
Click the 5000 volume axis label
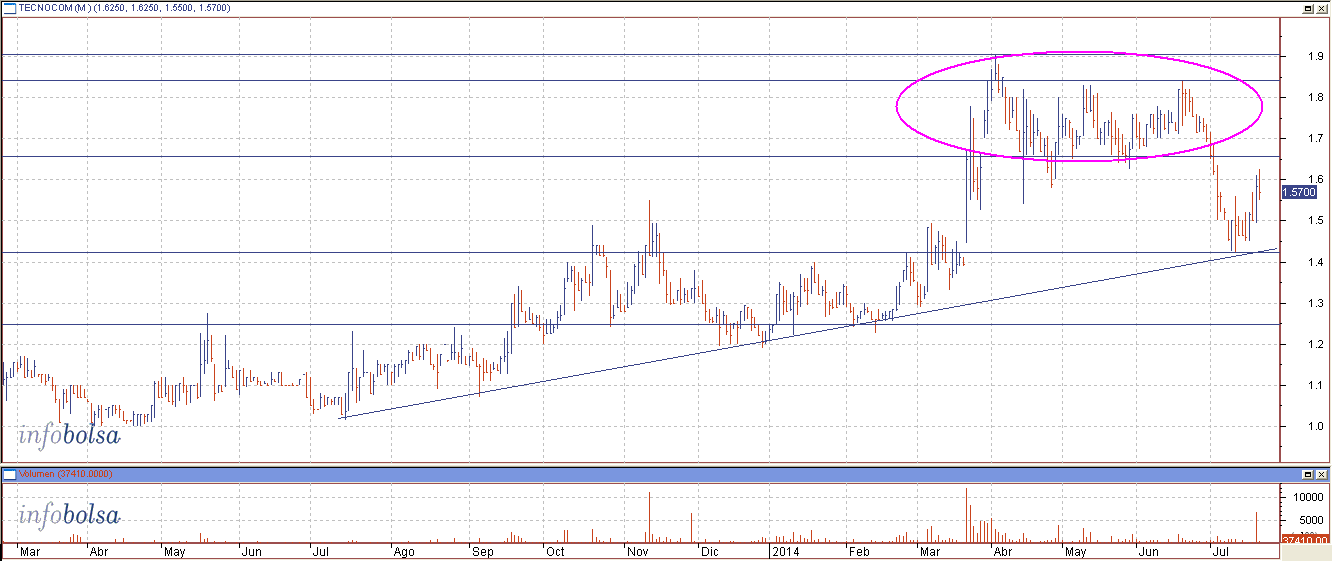click(1312, 520)
